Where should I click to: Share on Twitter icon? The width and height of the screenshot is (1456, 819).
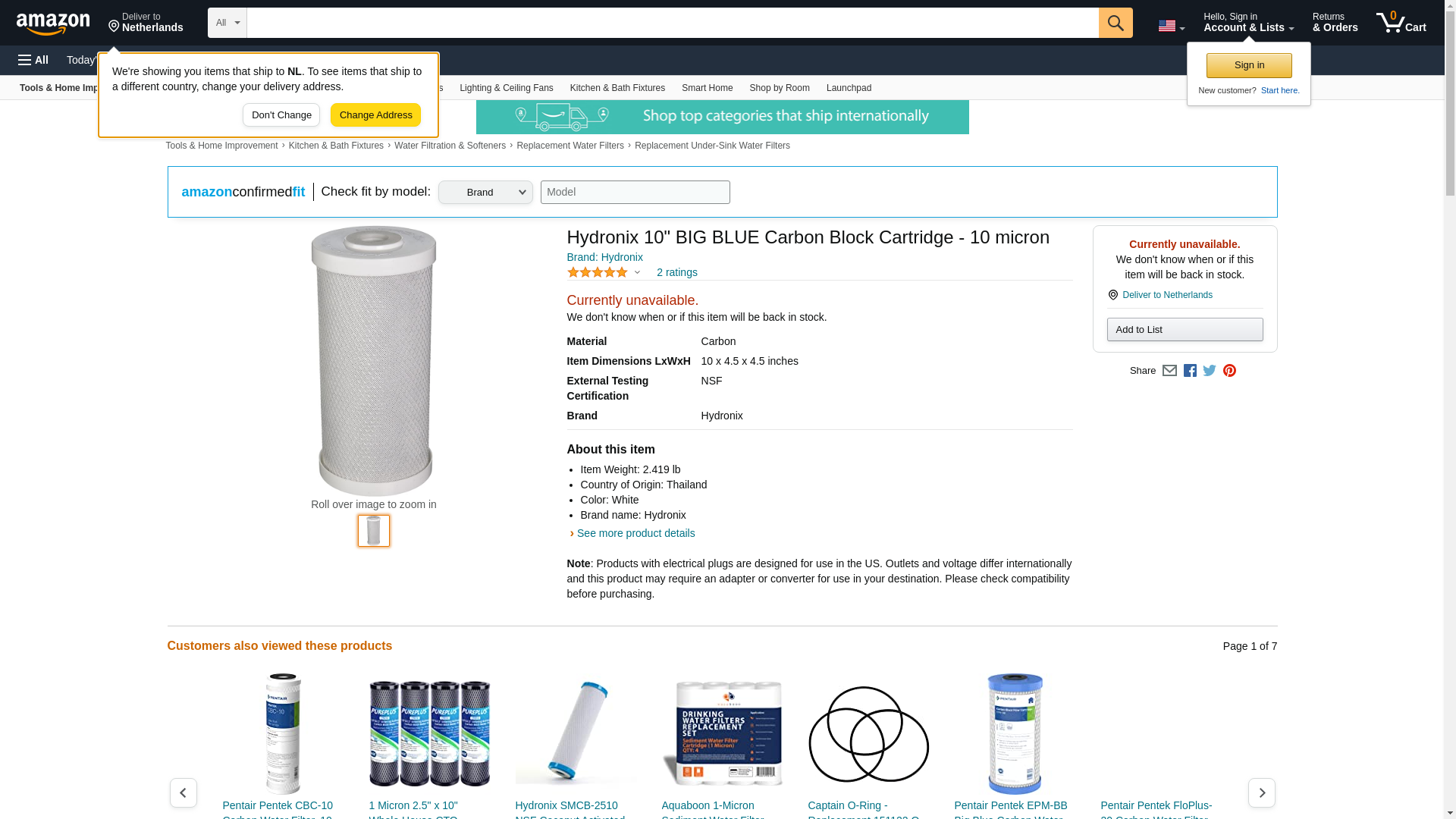click(x=1210, y=371)
